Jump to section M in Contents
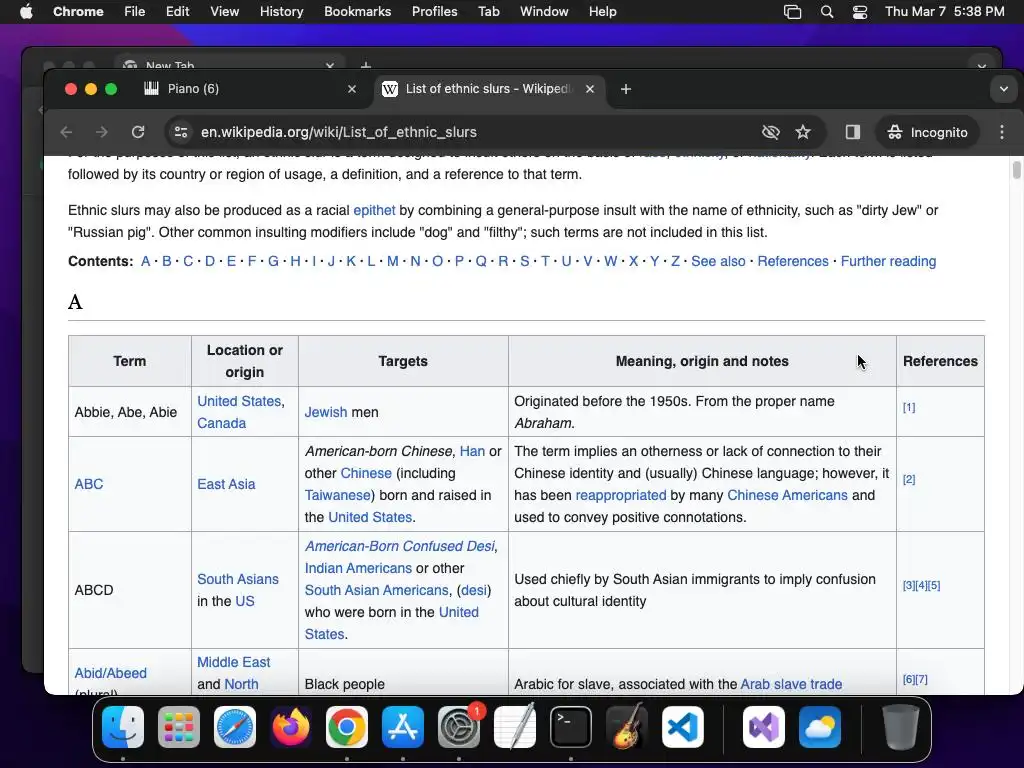Viewport: 1024px width, 768px height. coord(392,261)
